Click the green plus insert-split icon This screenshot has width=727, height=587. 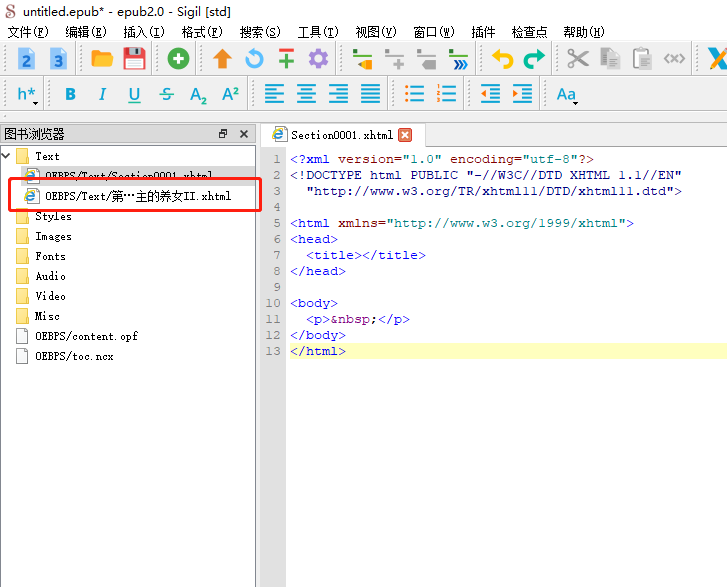pyautogui.click(x=287, y=59)
